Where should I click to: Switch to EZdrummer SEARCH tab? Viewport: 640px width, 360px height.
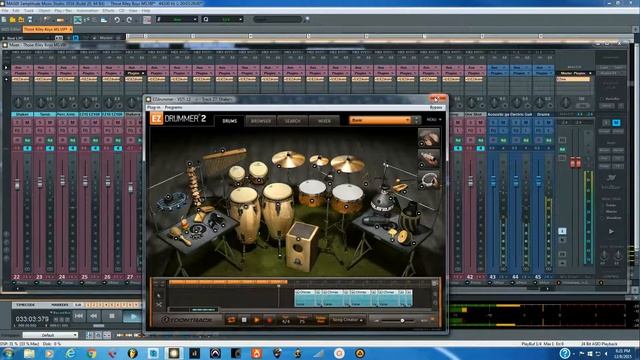tap(292, 121)
